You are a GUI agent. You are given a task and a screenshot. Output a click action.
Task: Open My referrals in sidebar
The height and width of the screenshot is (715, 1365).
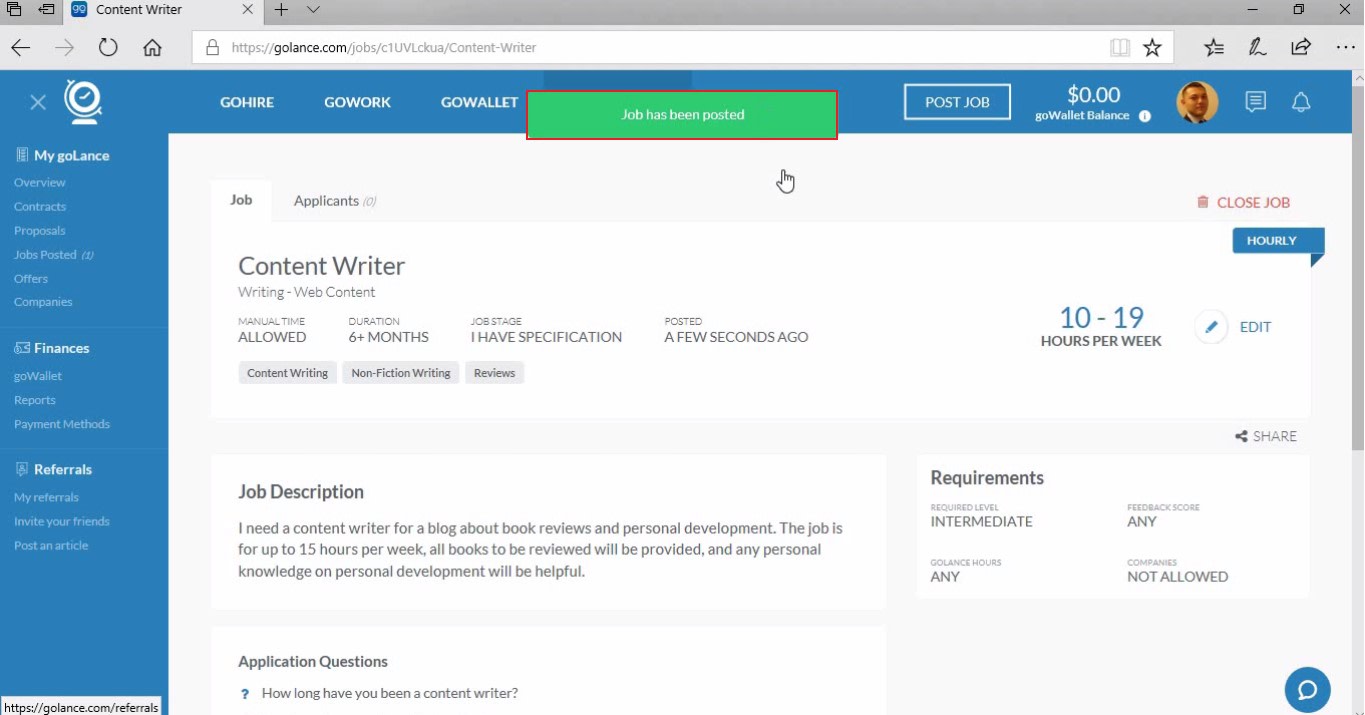(46, 497)
